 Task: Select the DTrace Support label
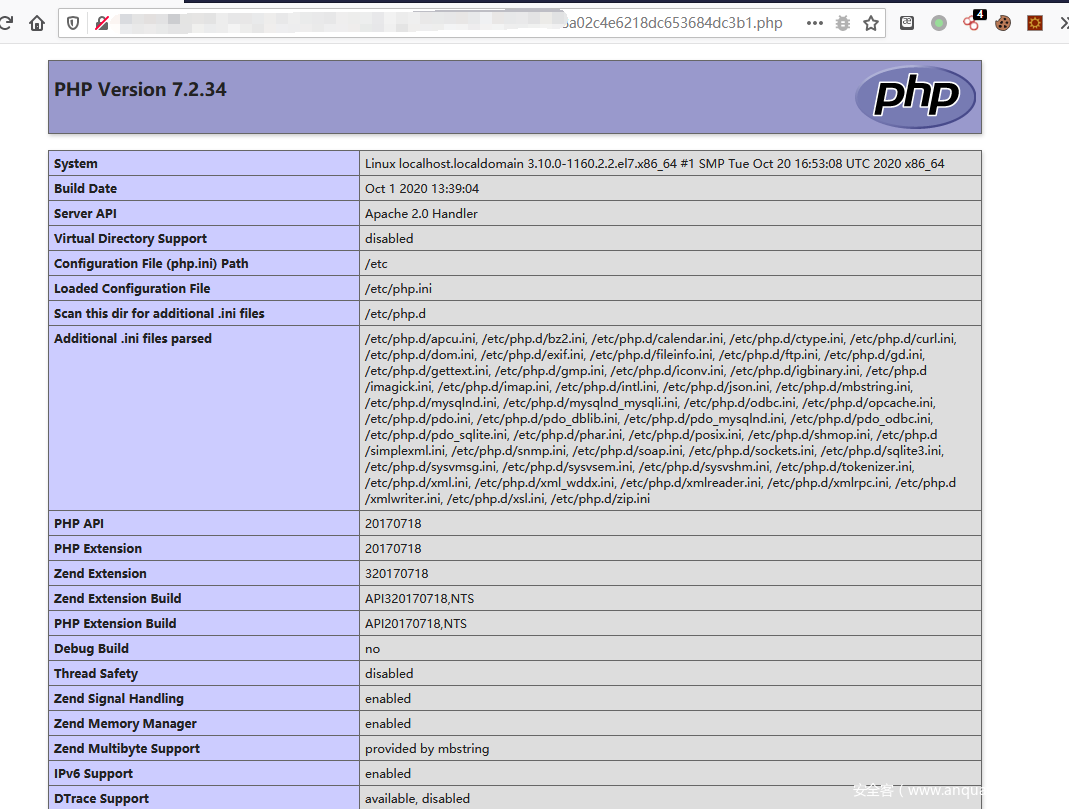tap(102, 799)
